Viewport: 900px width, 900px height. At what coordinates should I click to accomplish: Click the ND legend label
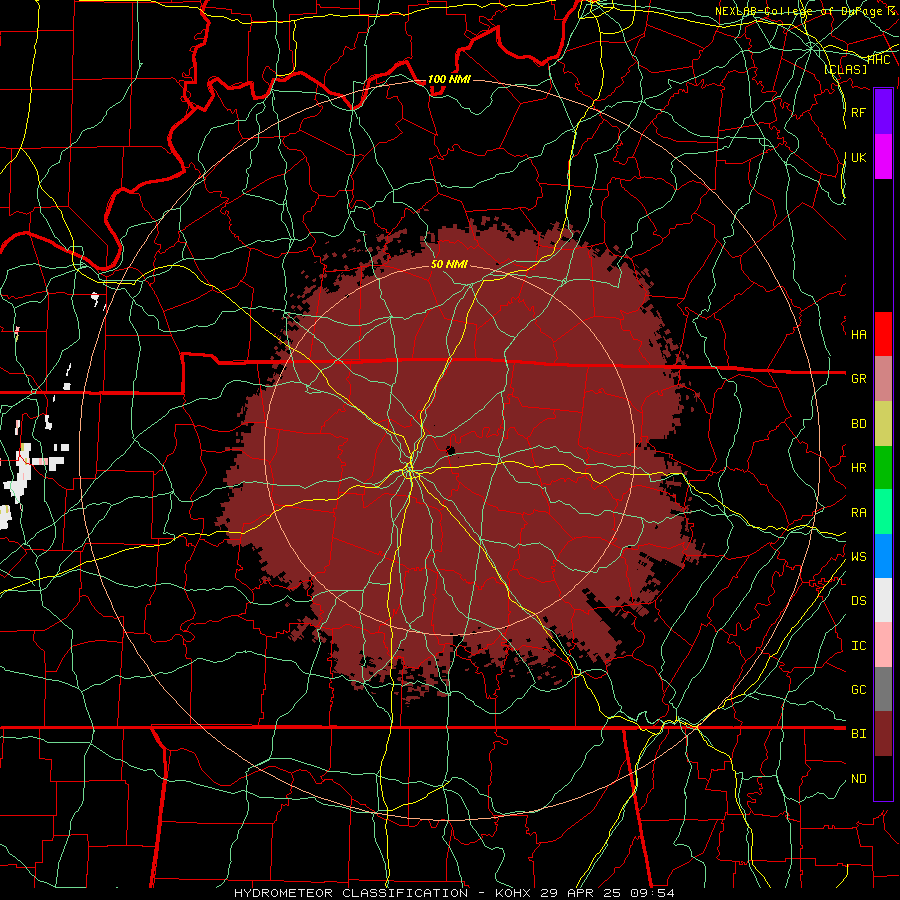[x=858, y=779]
